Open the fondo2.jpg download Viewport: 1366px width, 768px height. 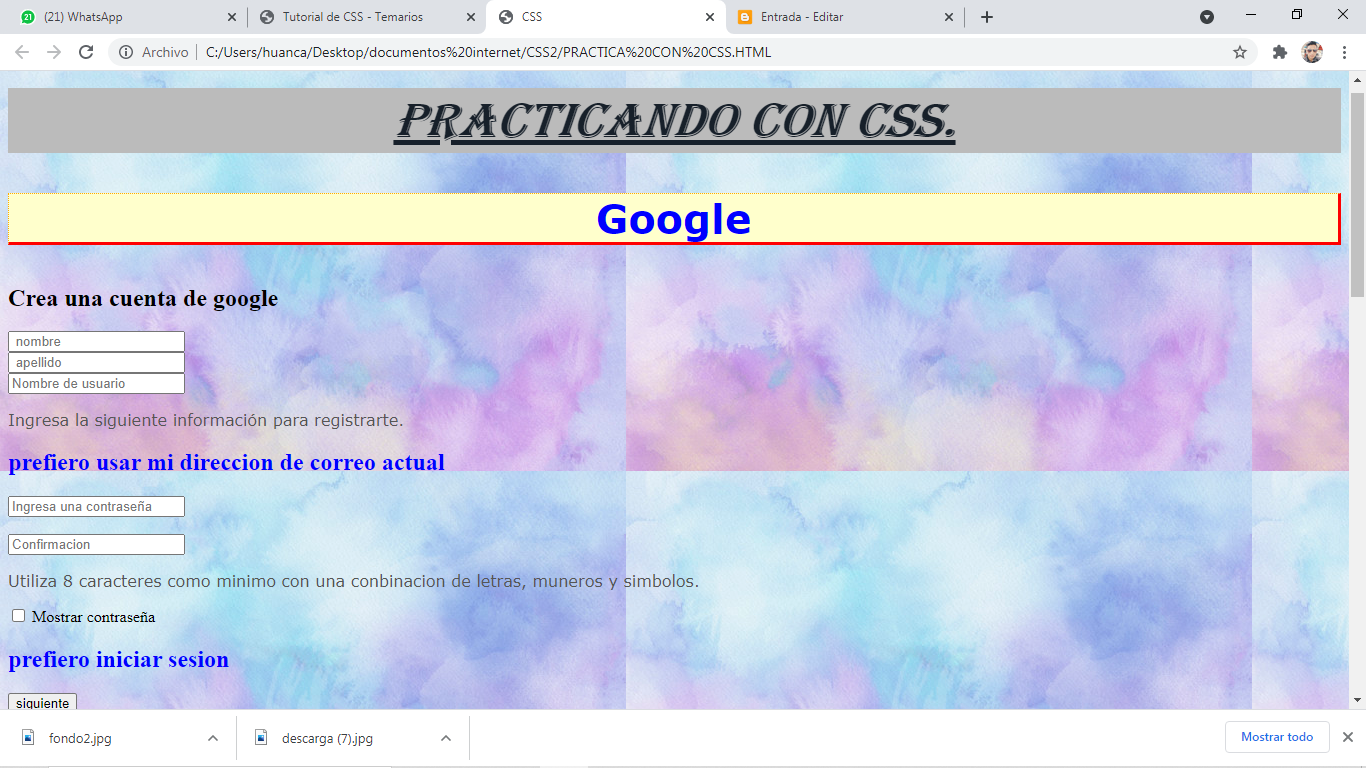(x=80, y=738)
